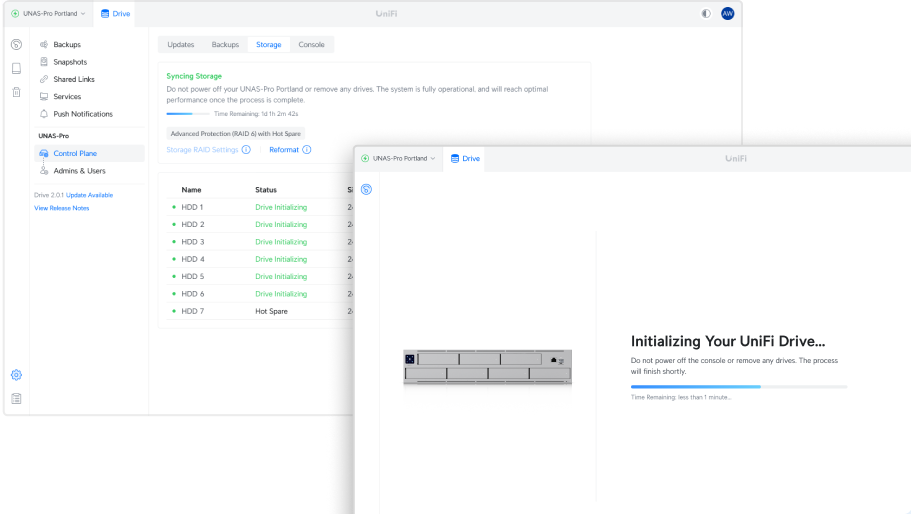Image resolution: width=911 pixels, height=514 pixels.
Task: Click the drive icon in front window sidebar
Action: (366, 189)
